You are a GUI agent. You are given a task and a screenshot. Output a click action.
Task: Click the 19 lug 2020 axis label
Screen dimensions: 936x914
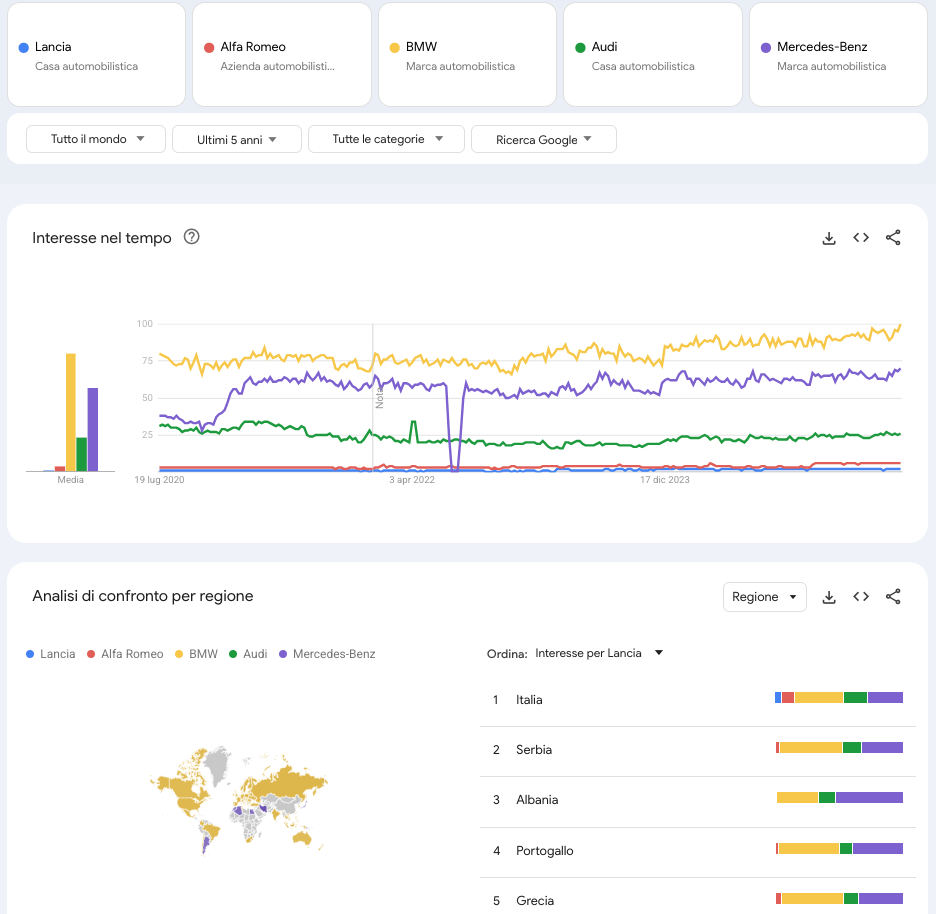[x=159, y=480]
